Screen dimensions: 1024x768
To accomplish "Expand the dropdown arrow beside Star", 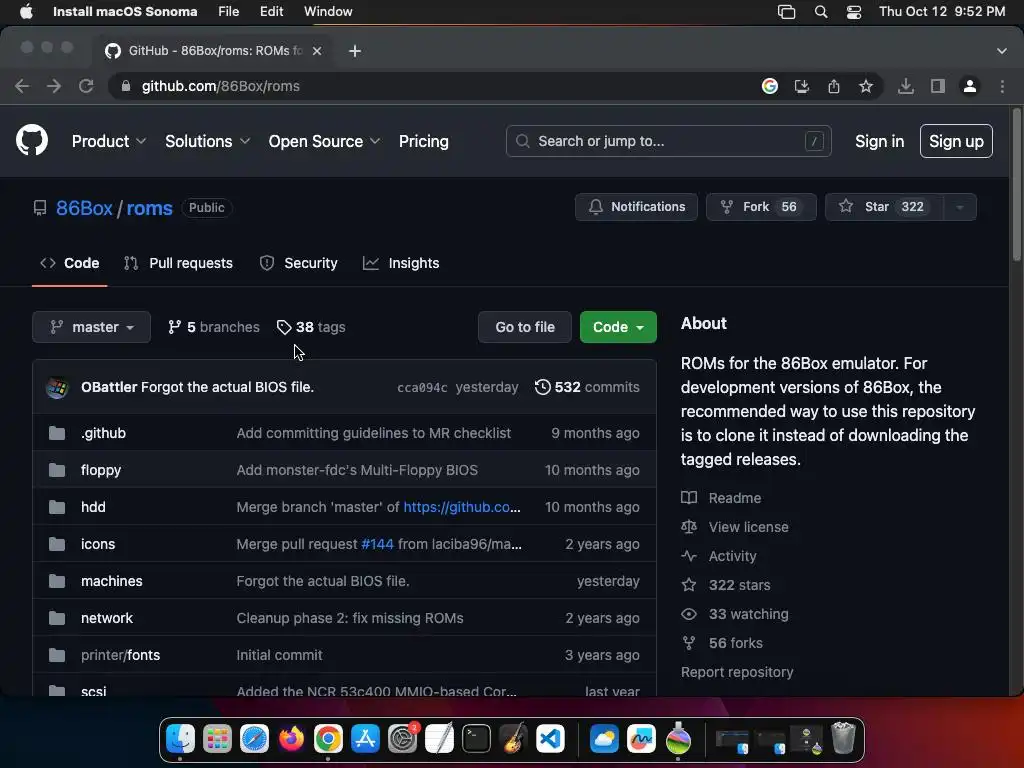I will [x=959, y=207].
